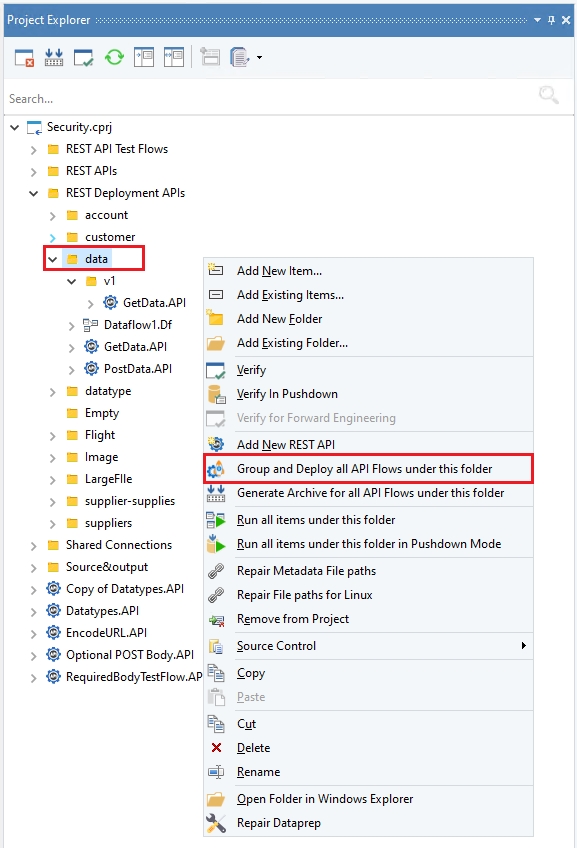Screen dimensions: 577x848
Task: Click the green Refresh icon in the toolbar
Action: coord(114,57)
